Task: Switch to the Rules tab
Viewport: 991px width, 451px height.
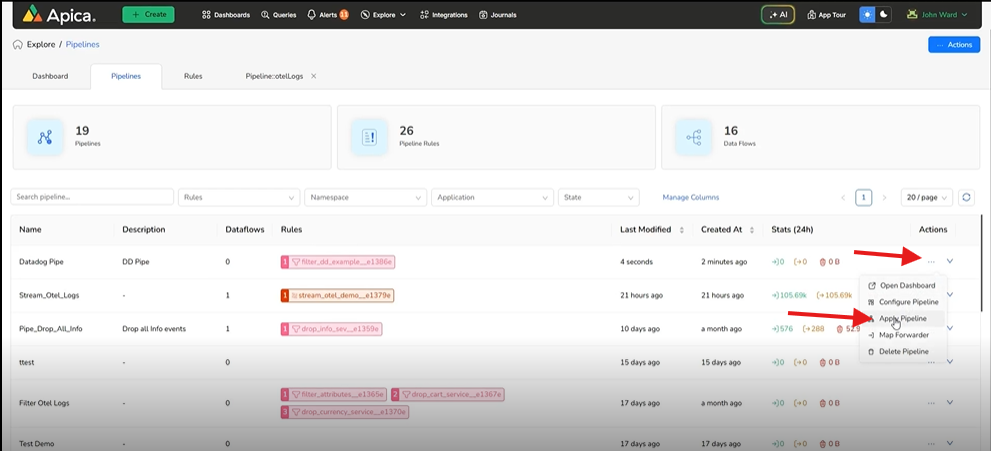Action: click(x=193, y=76)
